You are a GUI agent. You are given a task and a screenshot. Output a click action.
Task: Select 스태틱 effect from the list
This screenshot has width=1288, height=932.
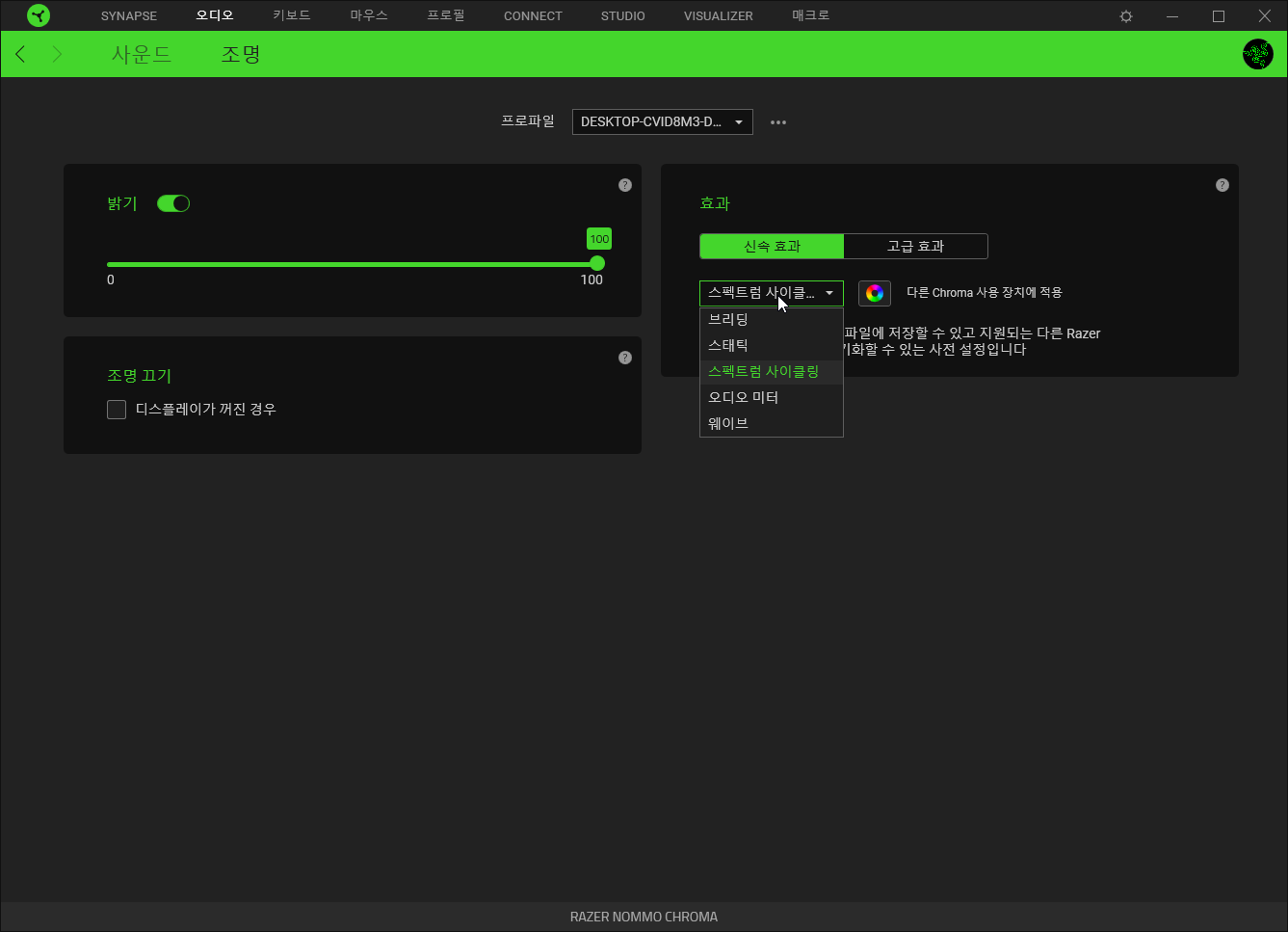pyautogui.click(x=772, y=345)
